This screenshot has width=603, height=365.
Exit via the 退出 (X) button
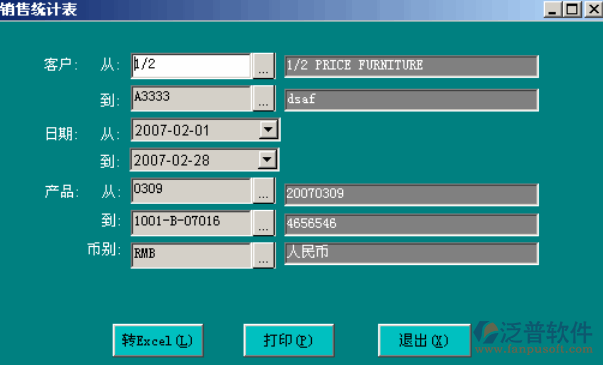click(x=424, y=340)
